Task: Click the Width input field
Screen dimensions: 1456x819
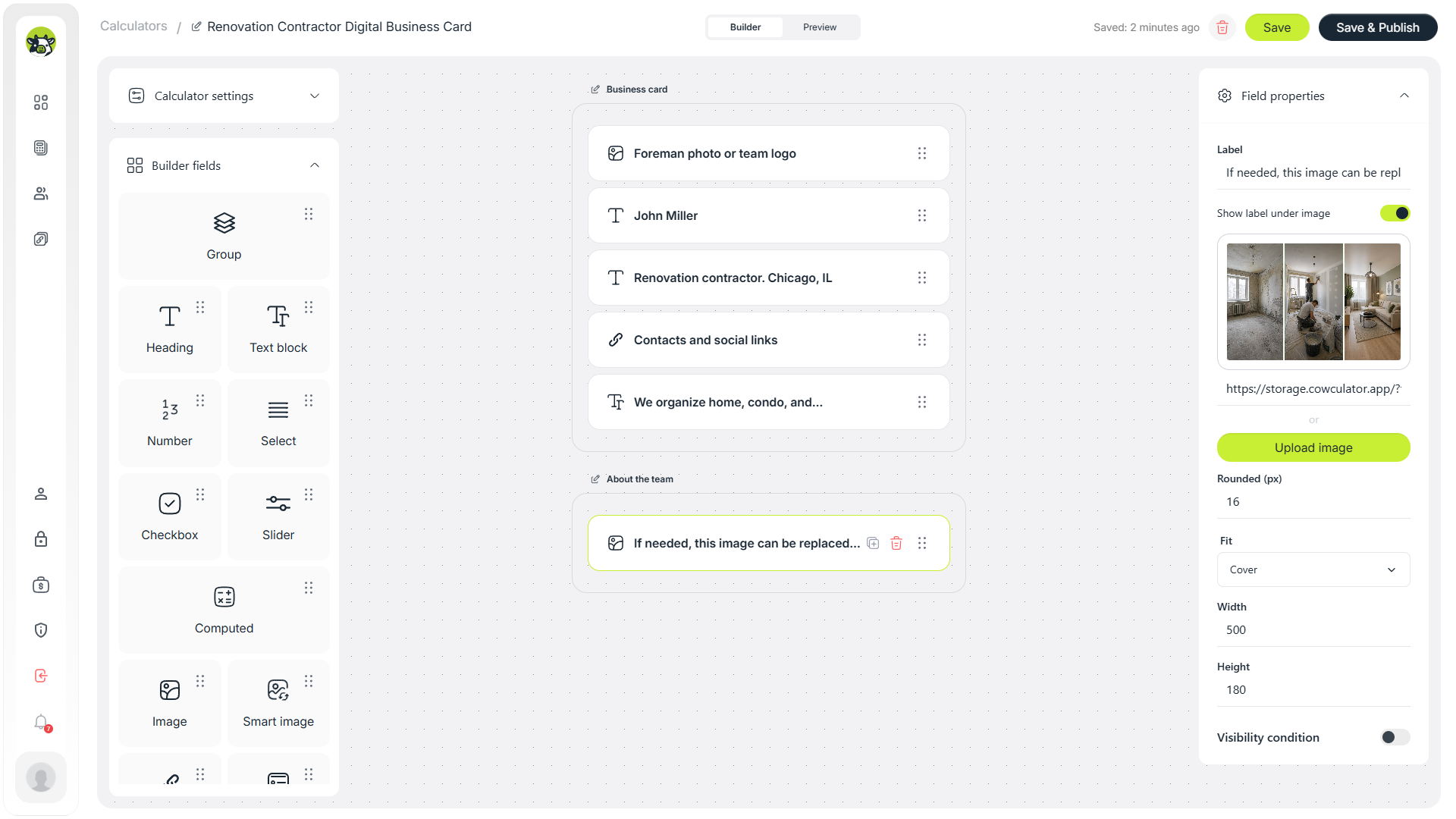Action: click(1313, 630)
